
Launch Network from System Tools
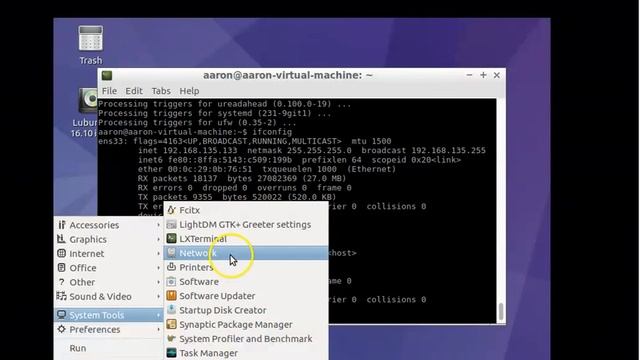(x=246, y=253)
